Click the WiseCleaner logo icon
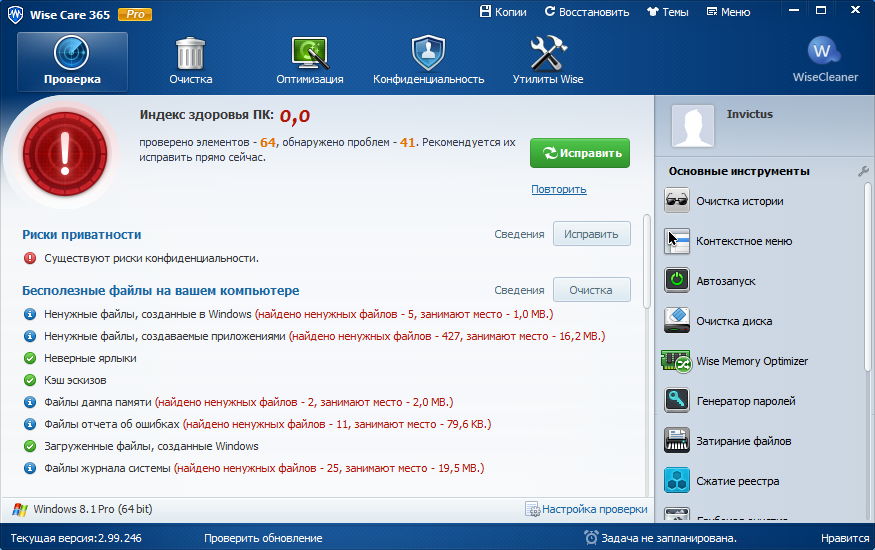875x550 pixels. pos(822,51)
